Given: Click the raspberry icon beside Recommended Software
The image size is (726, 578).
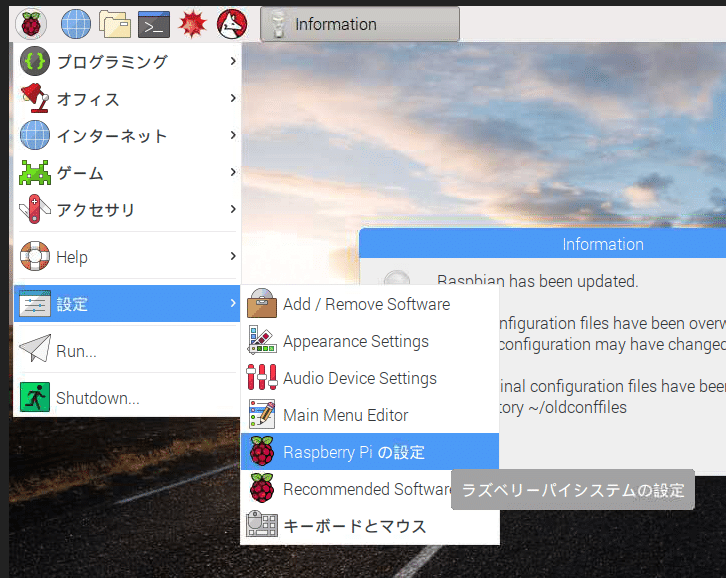Looking at the screenshot, I should [x=262, y=488].
